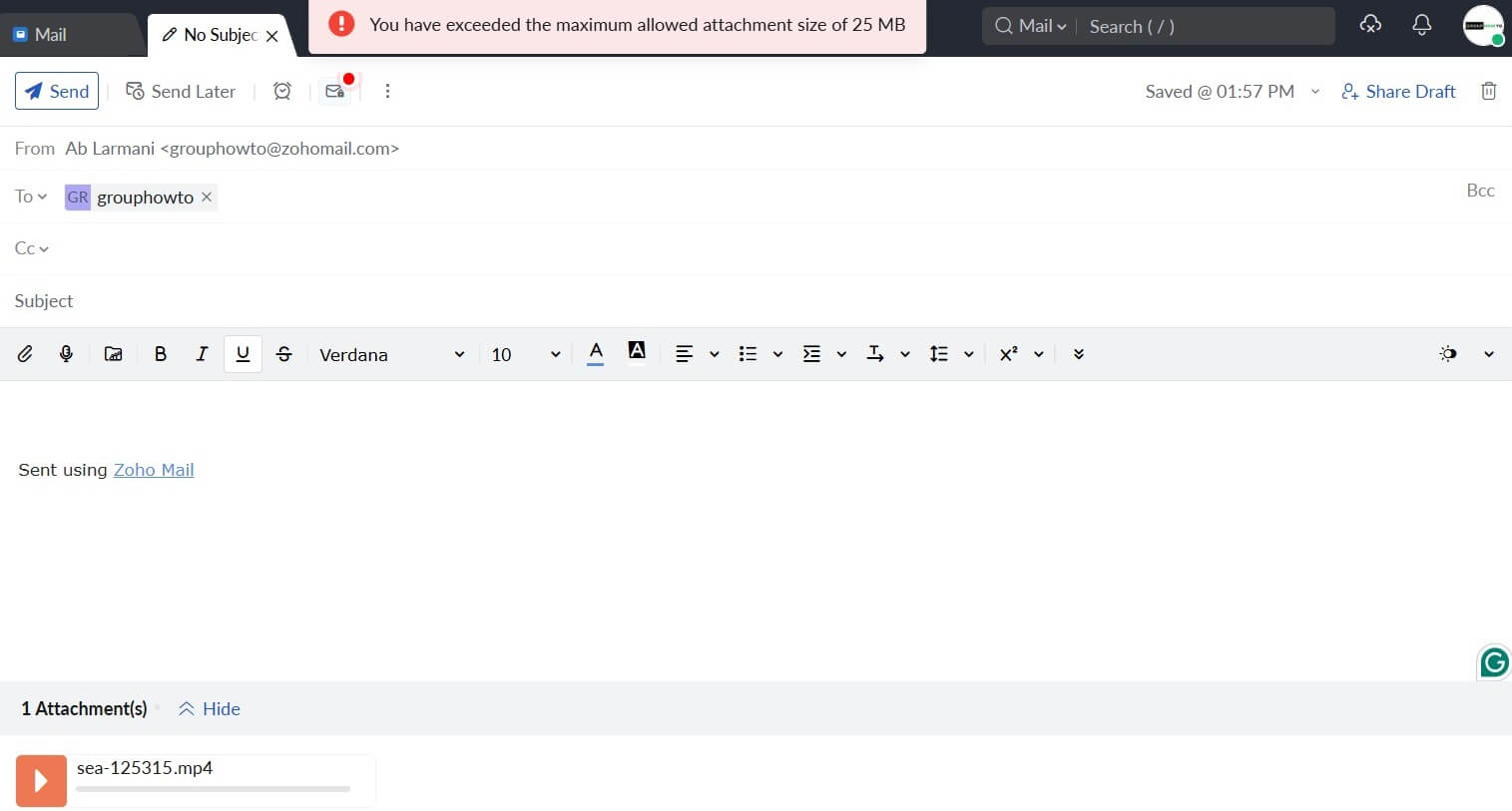The width and height of the screenshot is (1512, 811).
Task: Toggle underline formatting
Action: pos(243,353)
